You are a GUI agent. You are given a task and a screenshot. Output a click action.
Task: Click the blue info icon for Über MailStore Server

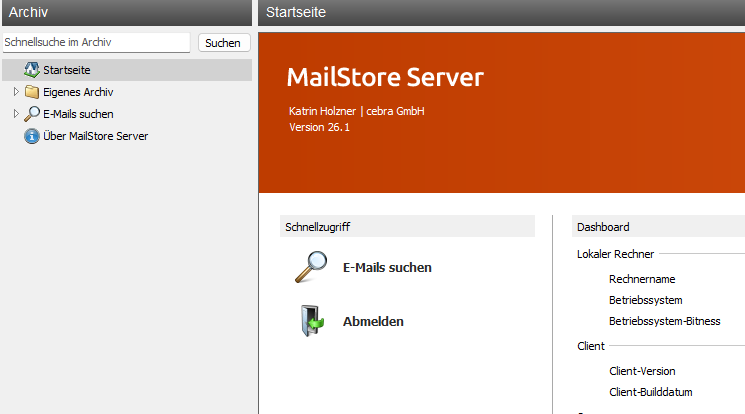31,136
